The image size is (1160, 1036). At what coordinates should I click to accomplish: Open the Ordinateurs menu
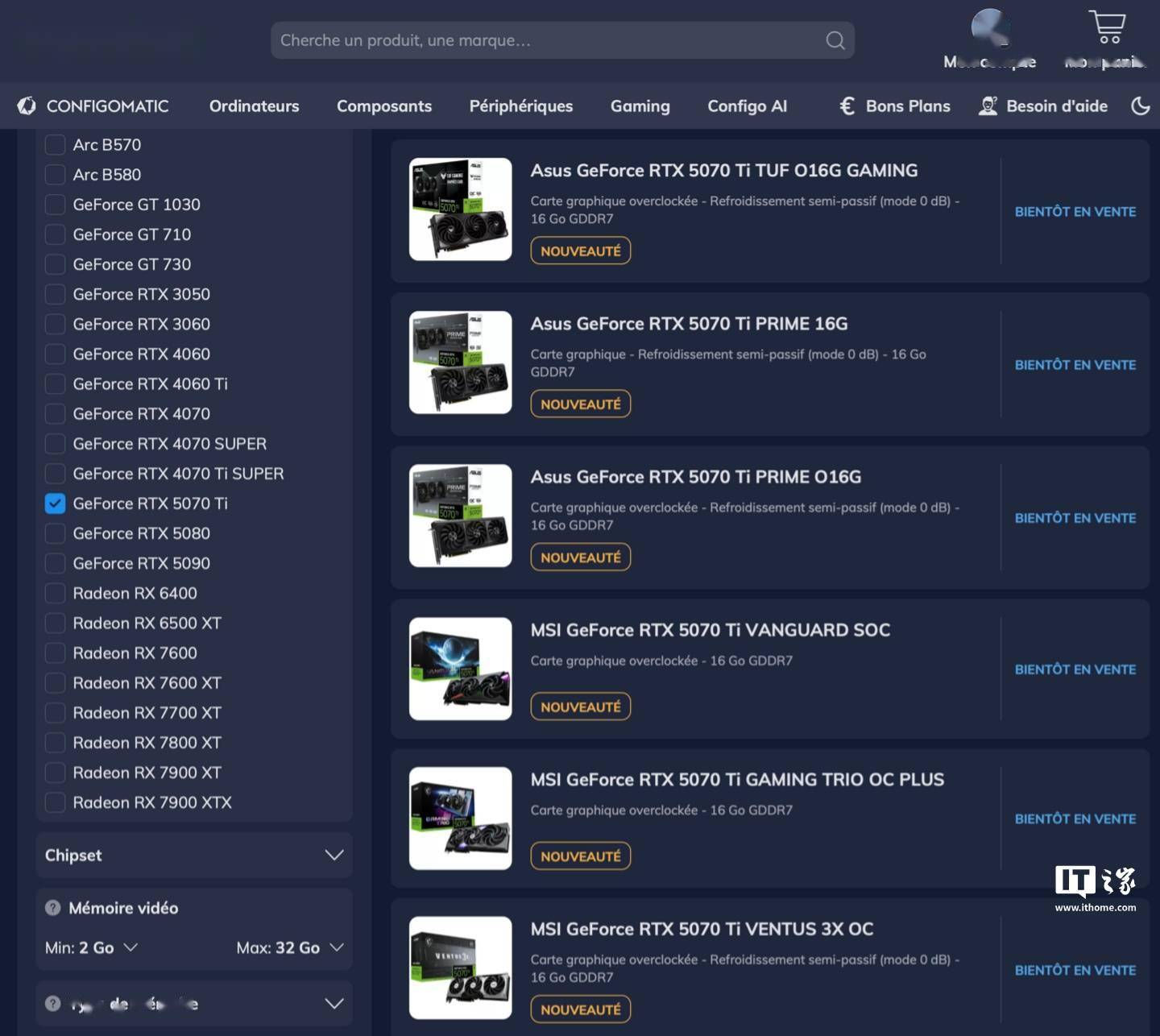coord(254,106)
